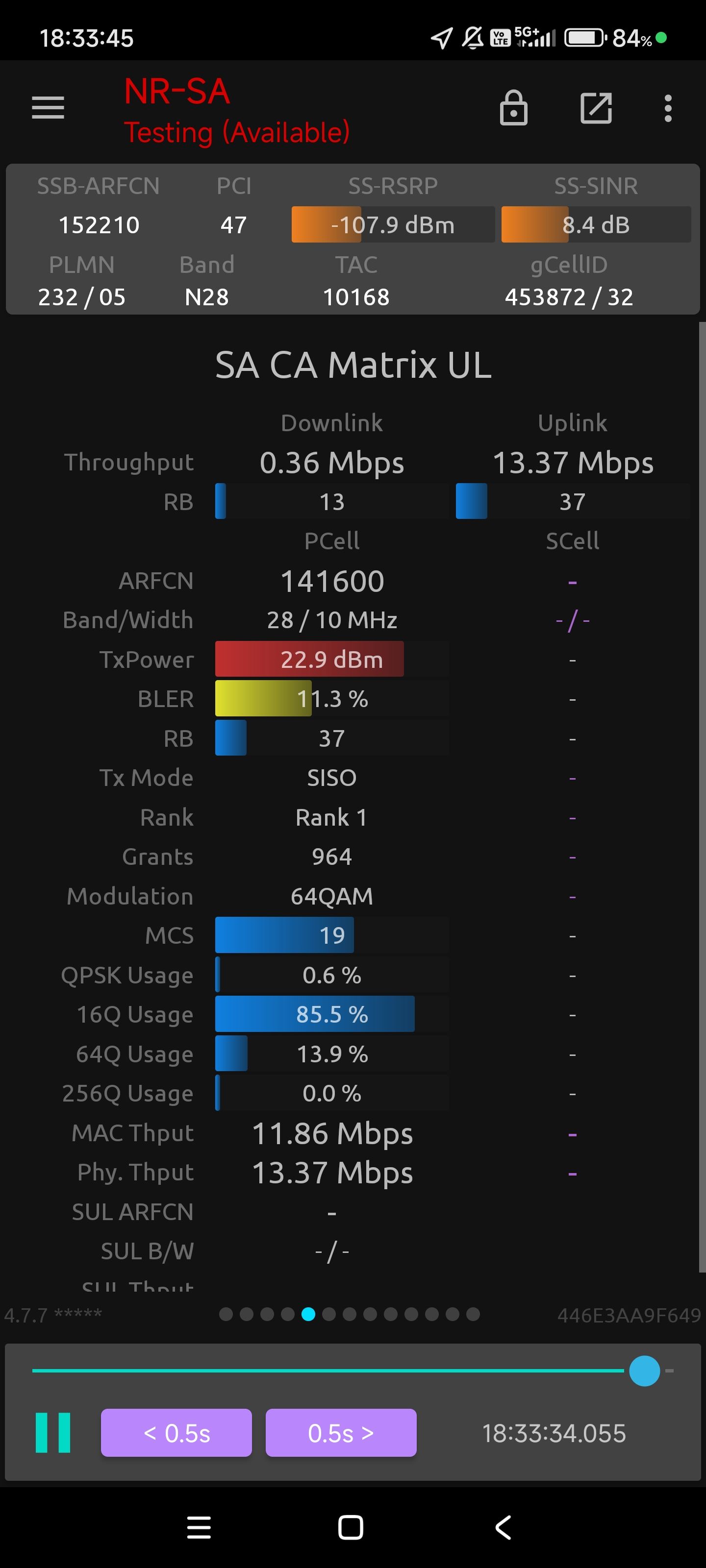Tap the SS-SINR value bar

pos(595,224)
